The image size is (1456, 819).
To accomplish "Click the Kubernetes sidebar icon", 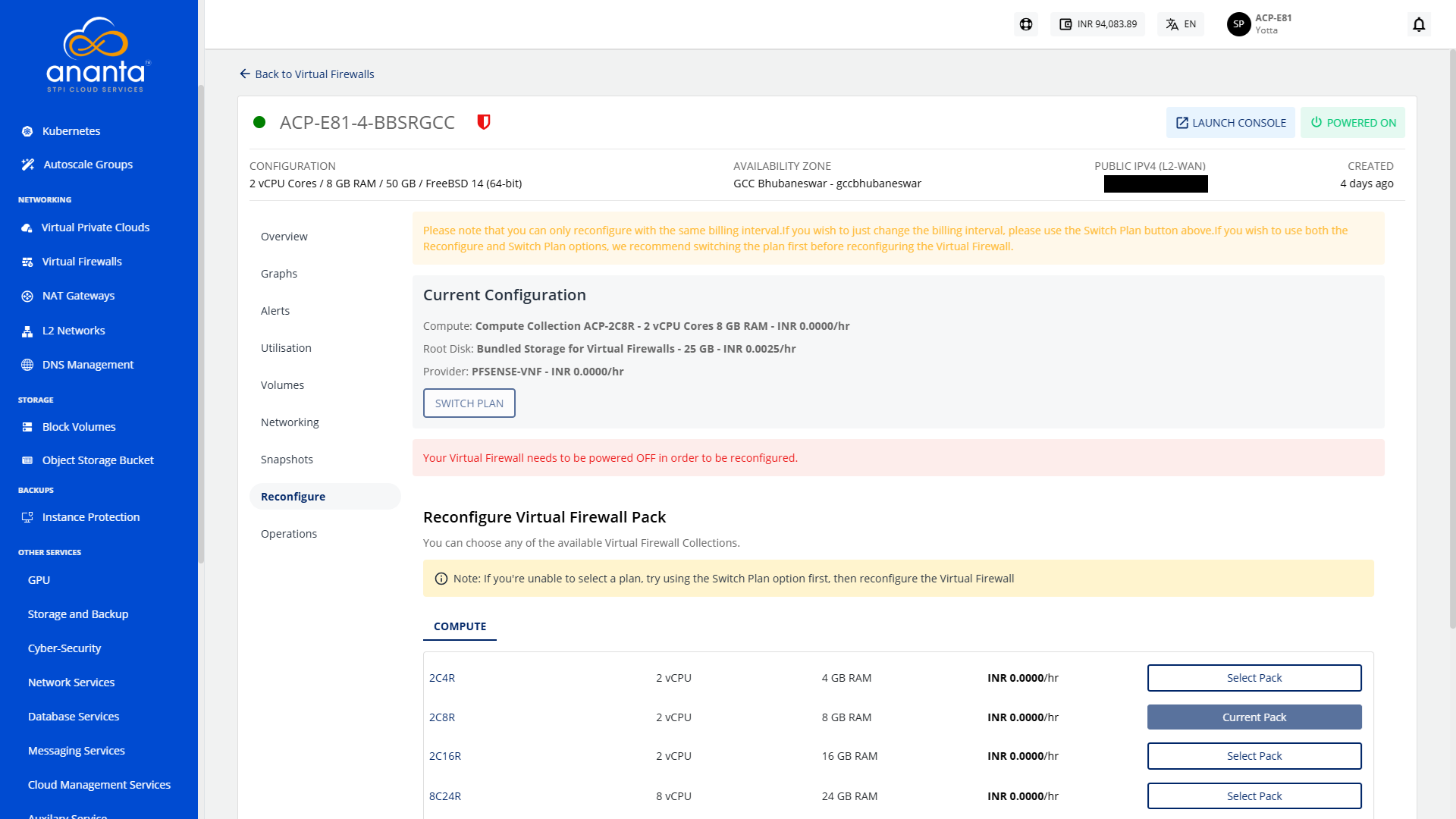I will click(27, 130).
